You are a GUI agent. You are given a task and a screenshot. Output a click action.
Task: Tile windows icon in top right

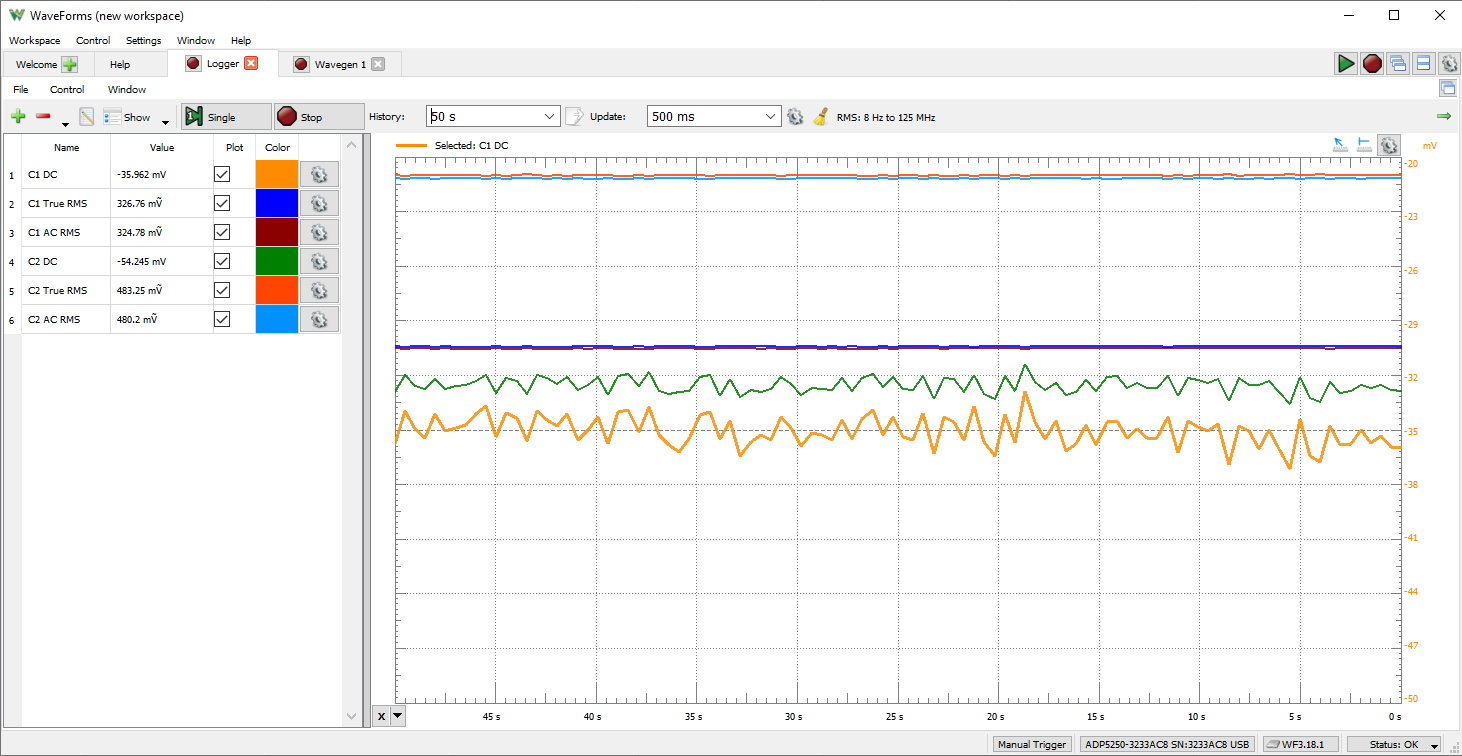click(1423, 64)
